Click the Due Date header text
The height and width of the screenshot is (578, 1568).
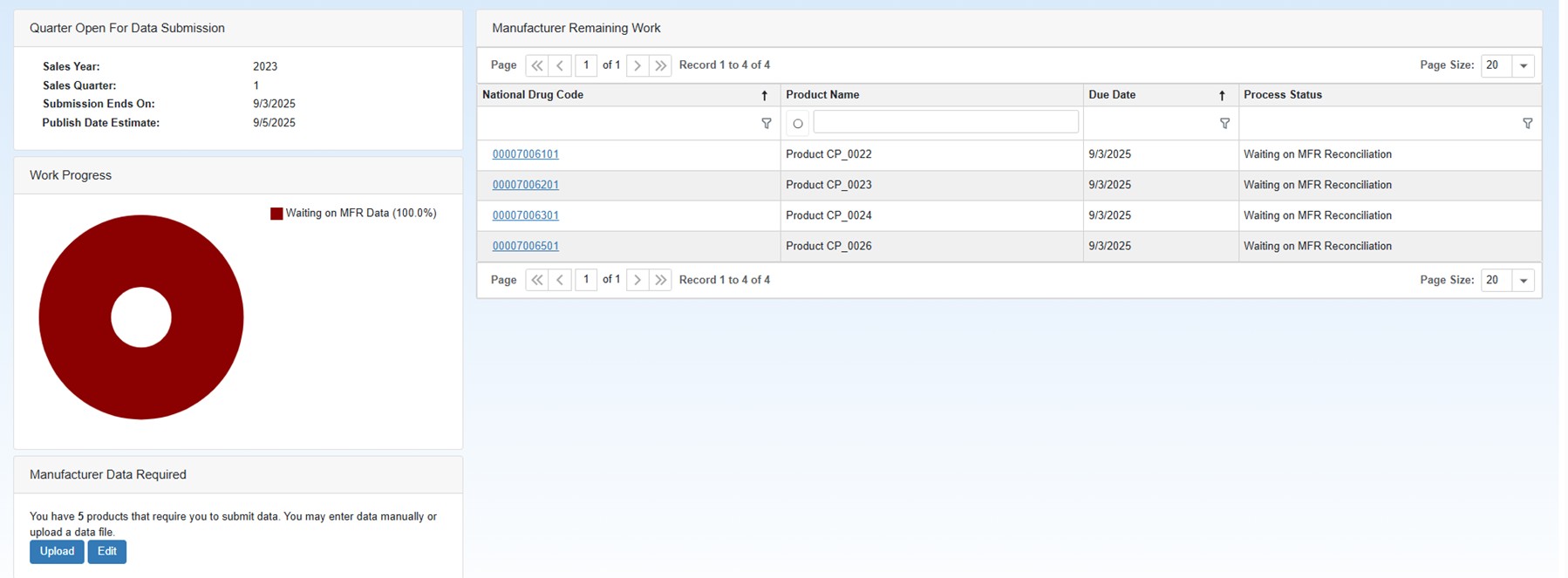click(x=1112, y=95)
